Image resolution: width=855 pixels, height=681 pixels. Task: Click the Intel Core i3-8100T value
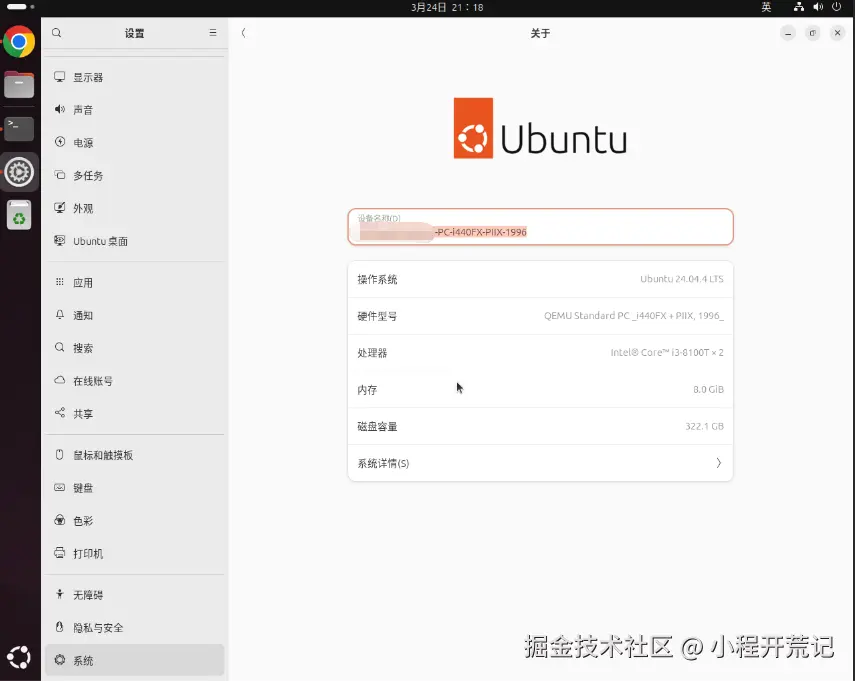[667, 353]
